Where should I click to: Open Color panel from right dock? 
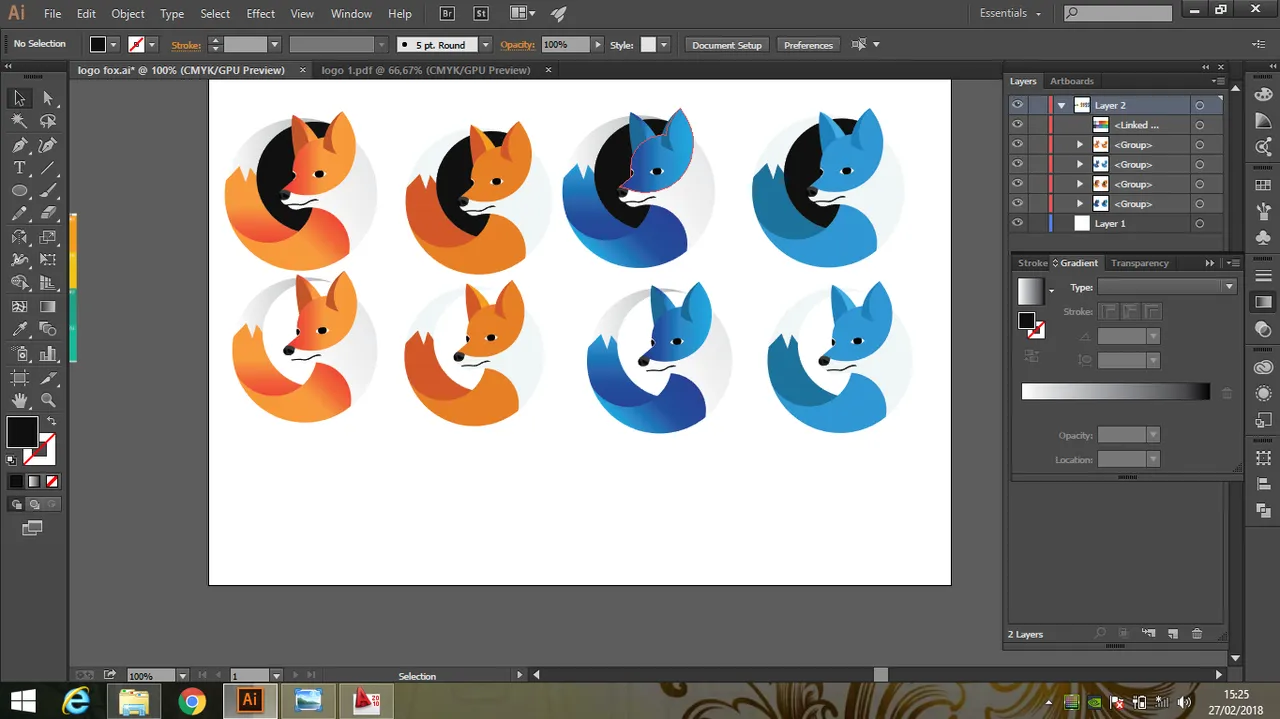pyautogui.click(x=1264, y=93)
